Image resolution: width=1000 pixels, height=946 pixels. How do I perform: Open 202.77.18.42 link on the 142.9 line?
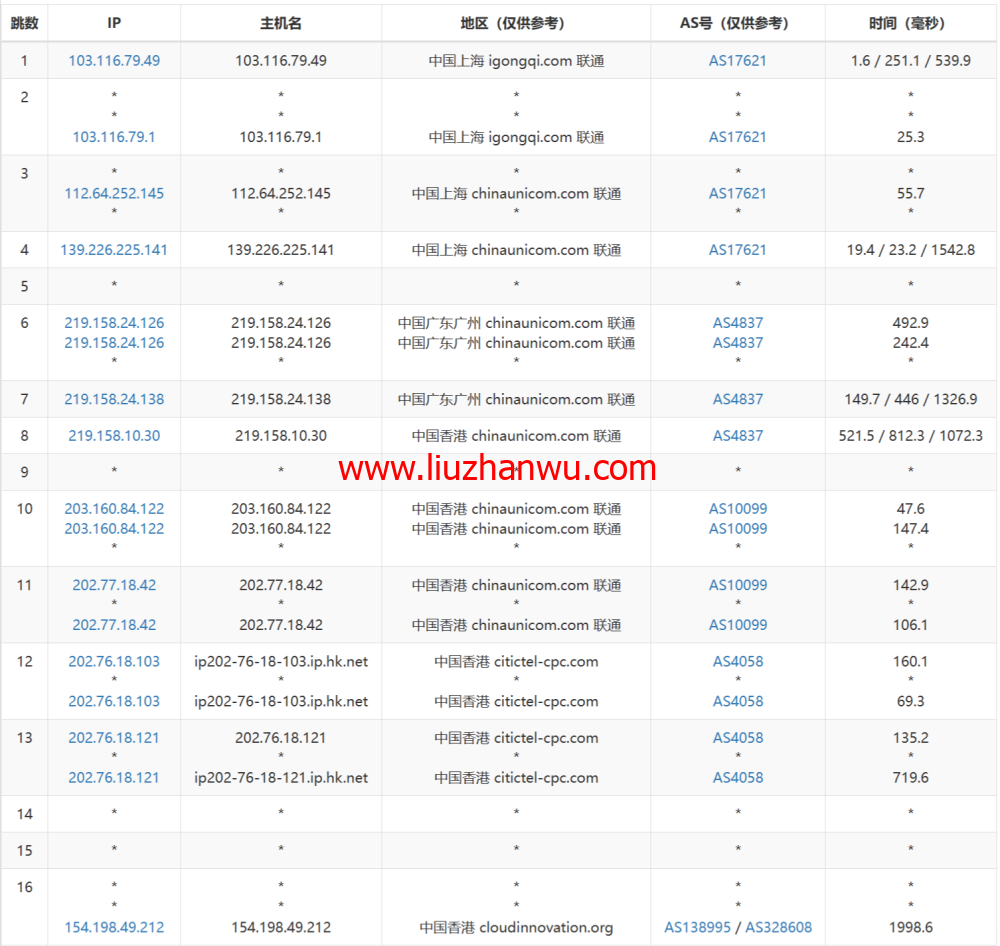tap(114, 585)
